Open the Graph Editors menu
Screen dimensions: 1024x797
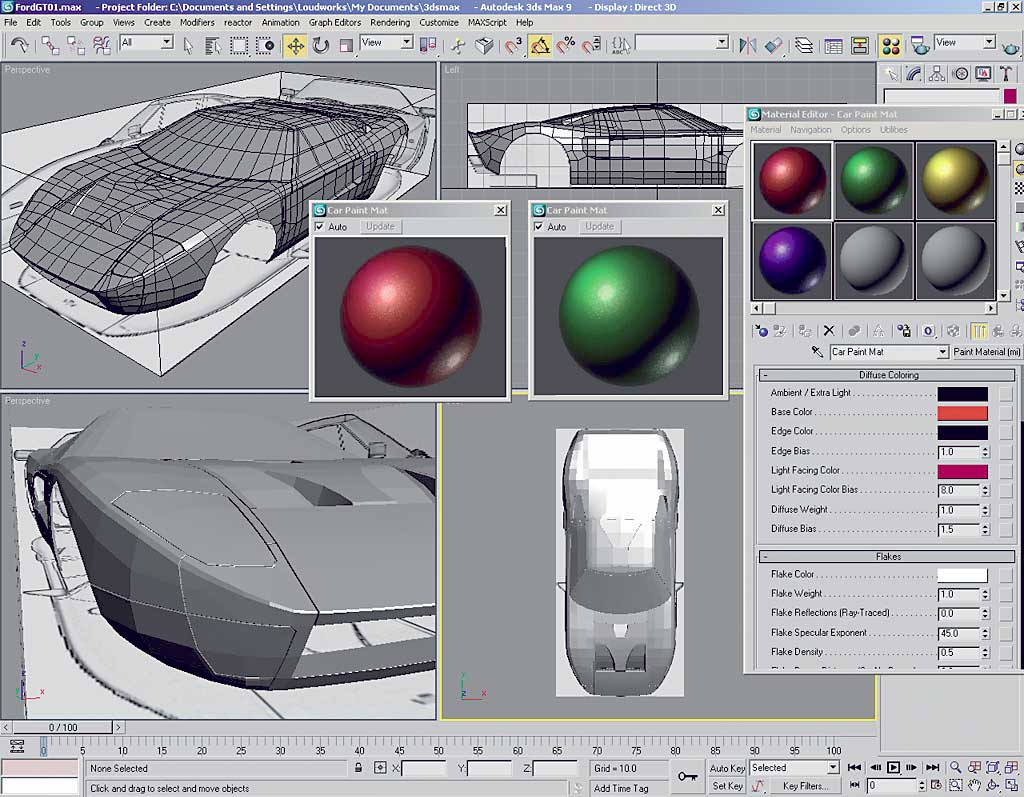[334, 22]
